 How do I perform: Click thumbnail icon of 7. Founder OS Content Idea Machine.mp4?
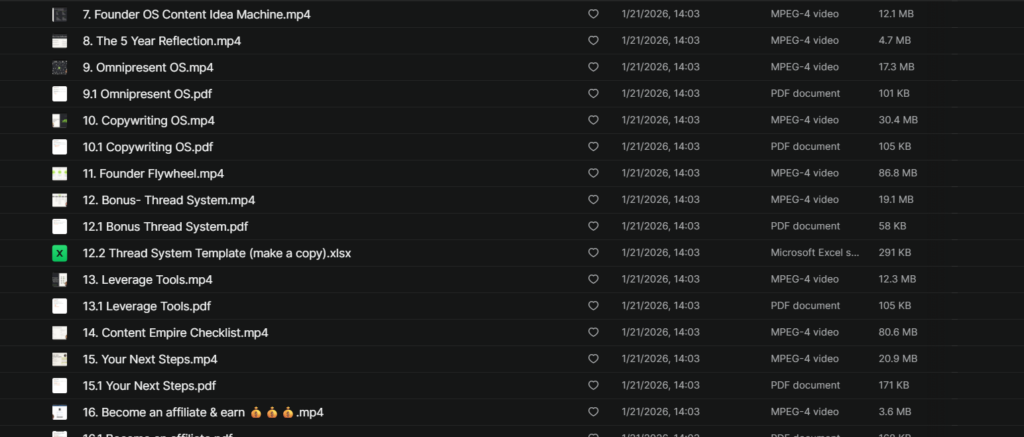click(60, 15)
